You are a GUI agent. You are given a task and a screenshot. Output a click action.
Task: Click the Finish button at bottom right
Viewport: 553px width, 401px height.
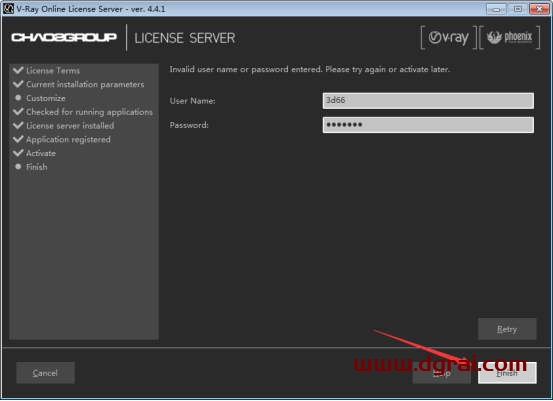[x=507, y=373]
